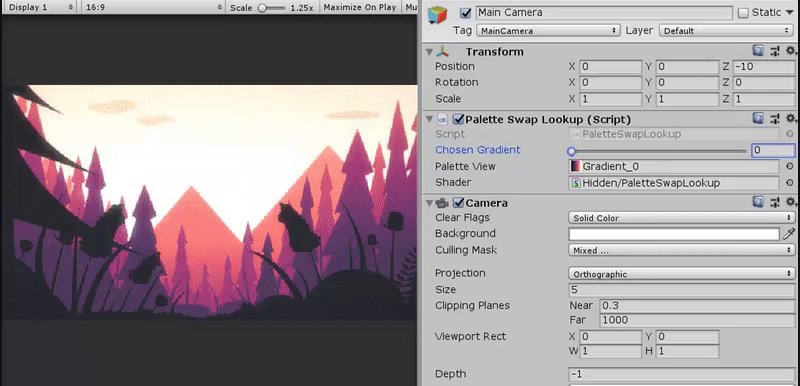This screenshot has height=386, width=800.
Task: Disable the Main Camera active checkbox
Action: [x=466, y=13]
